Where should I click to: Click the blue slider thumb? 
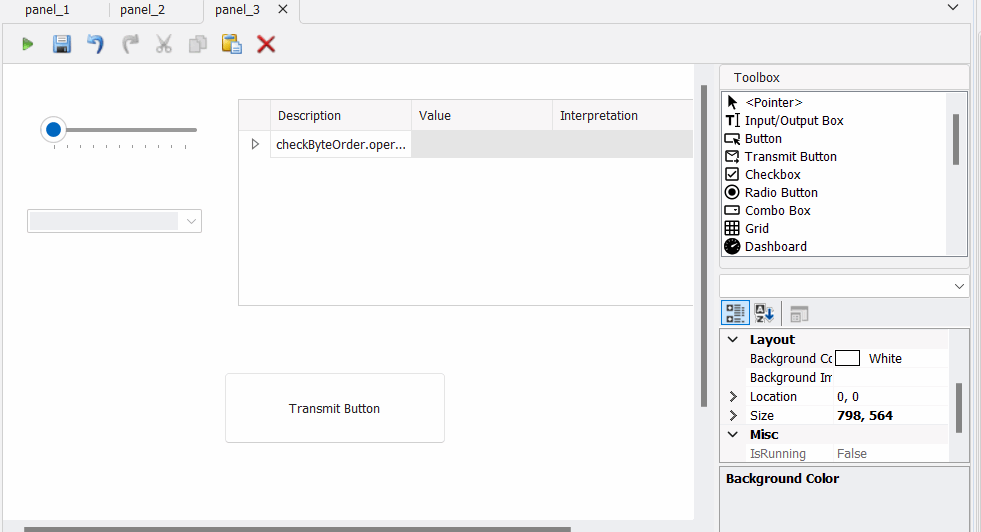pos(54,130)
